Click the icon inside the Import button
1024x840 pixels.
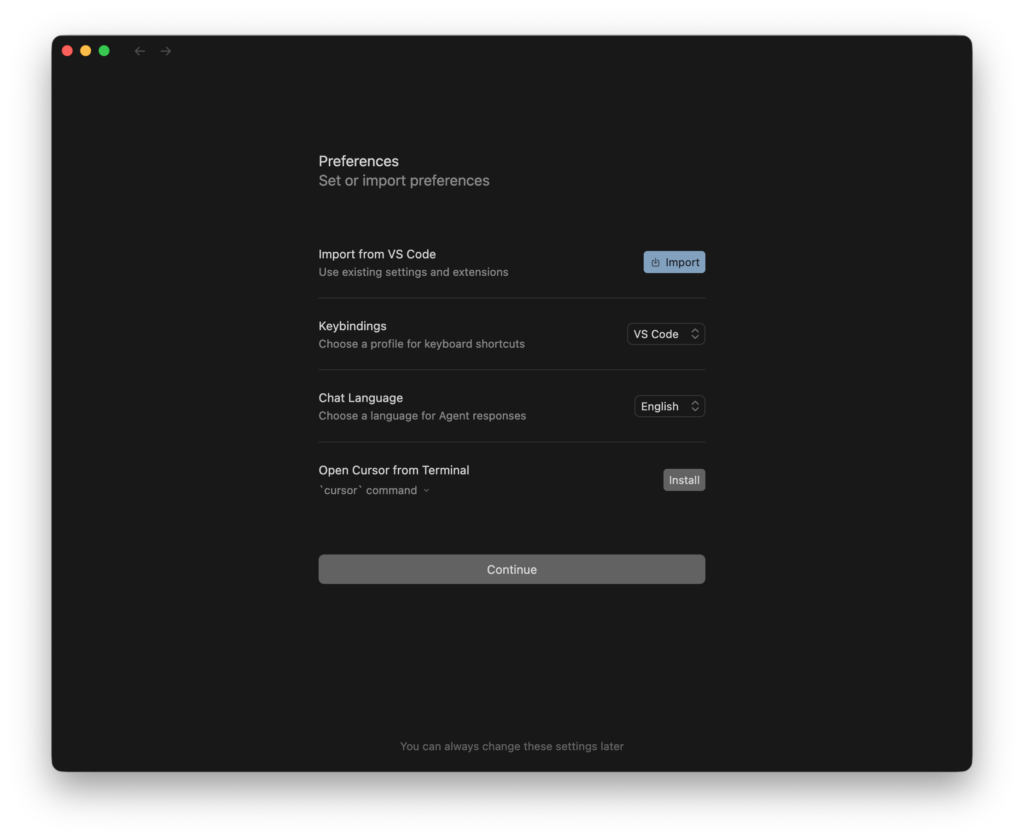click(655, 263)
